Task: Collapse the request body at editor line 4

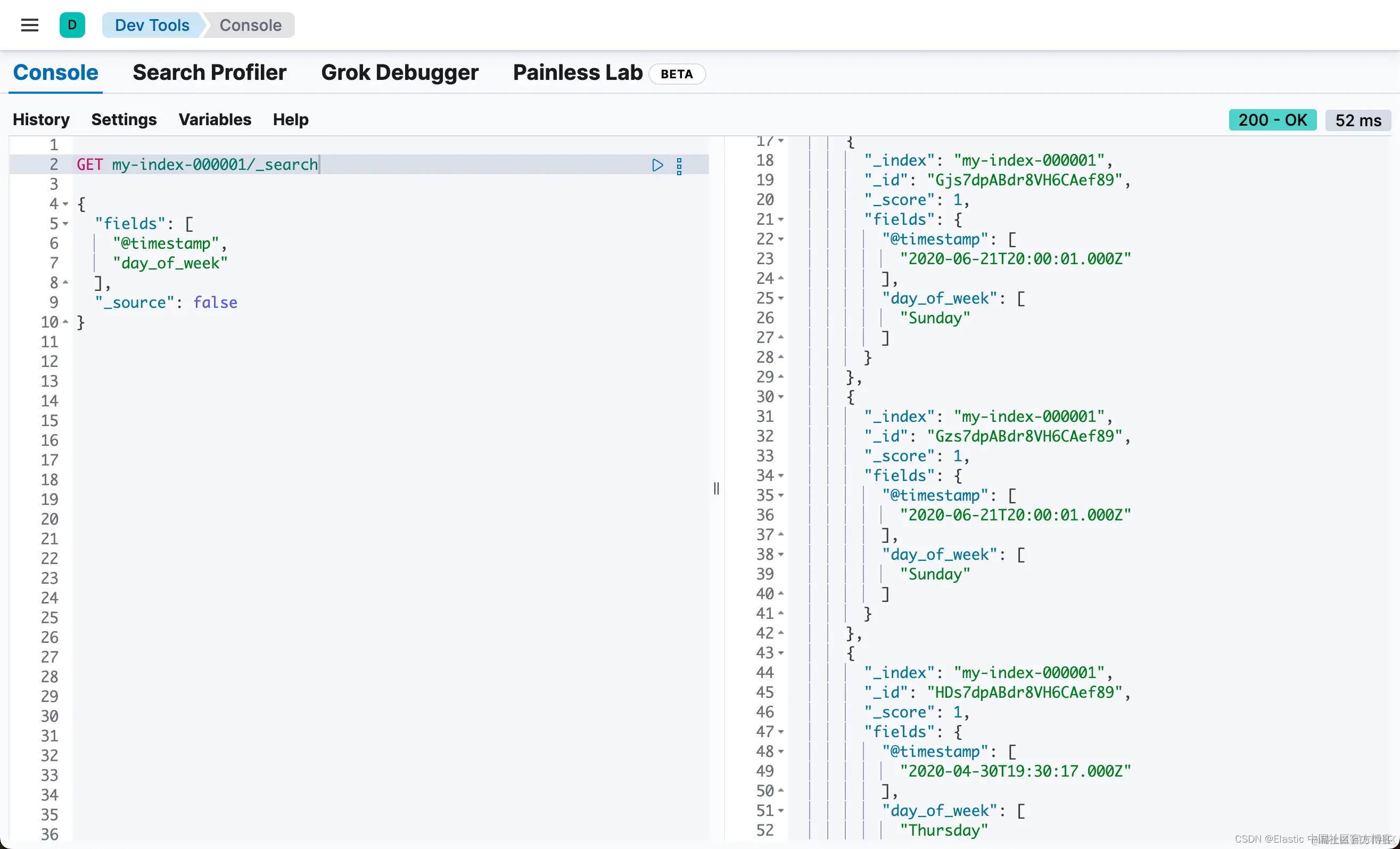Action: (x=65, y=204)
